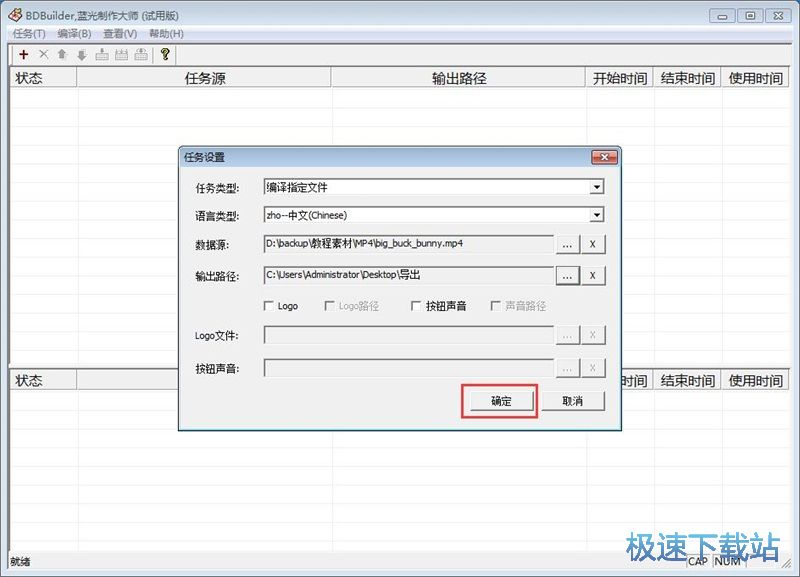
Task: Browse for 输出路径 folder with ... button
Action: (567, 276)
